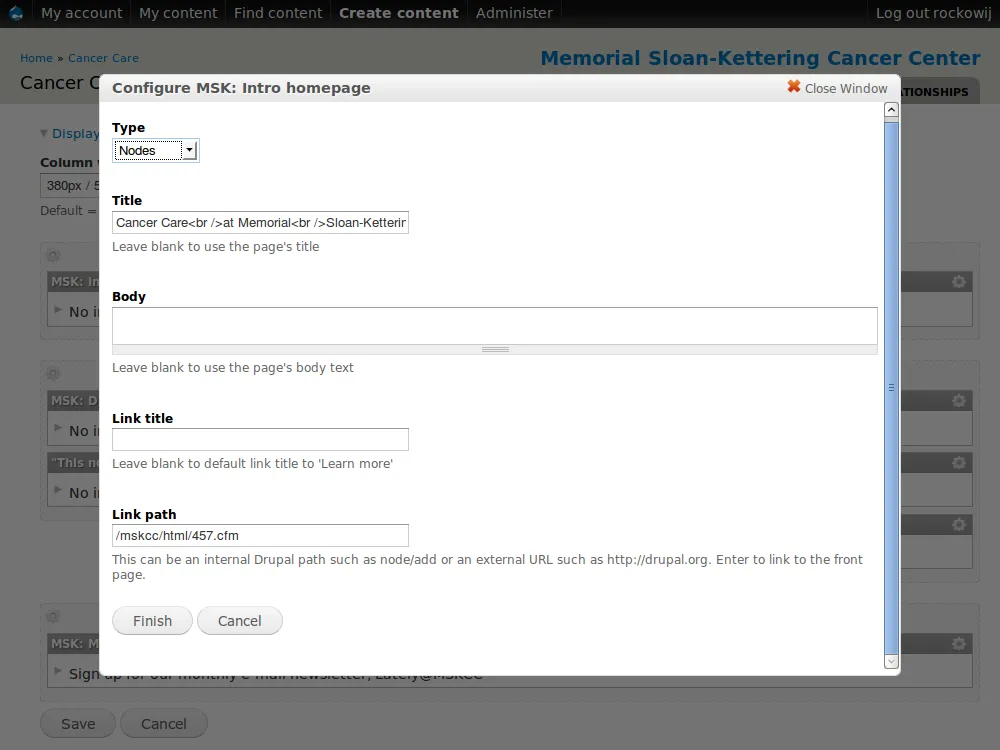
Task: Click Close Window text in dialog header
Action: (x=846, y=89)
